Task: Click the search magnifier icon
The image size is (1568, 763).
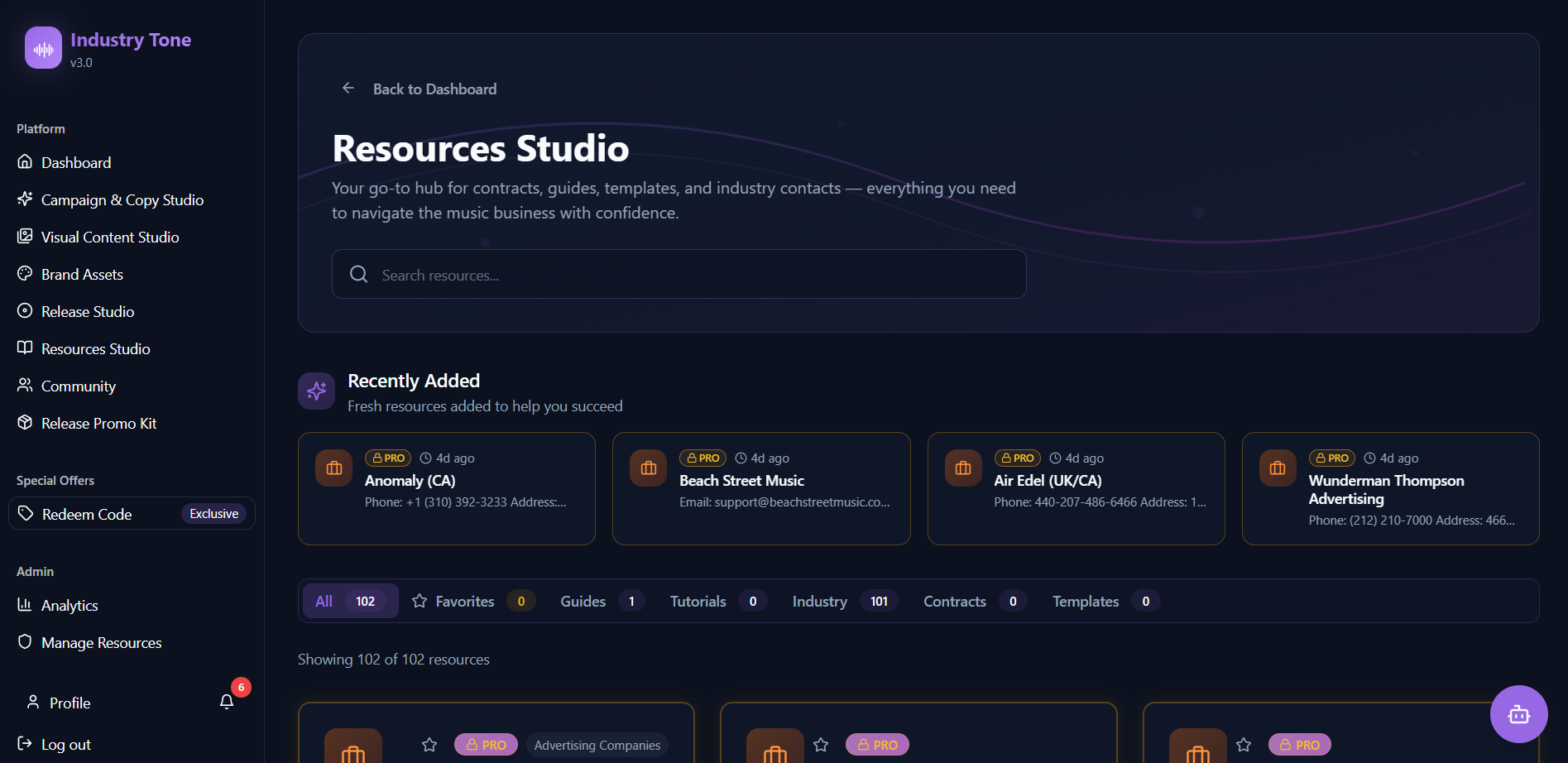Action: (x=358, y=274)
